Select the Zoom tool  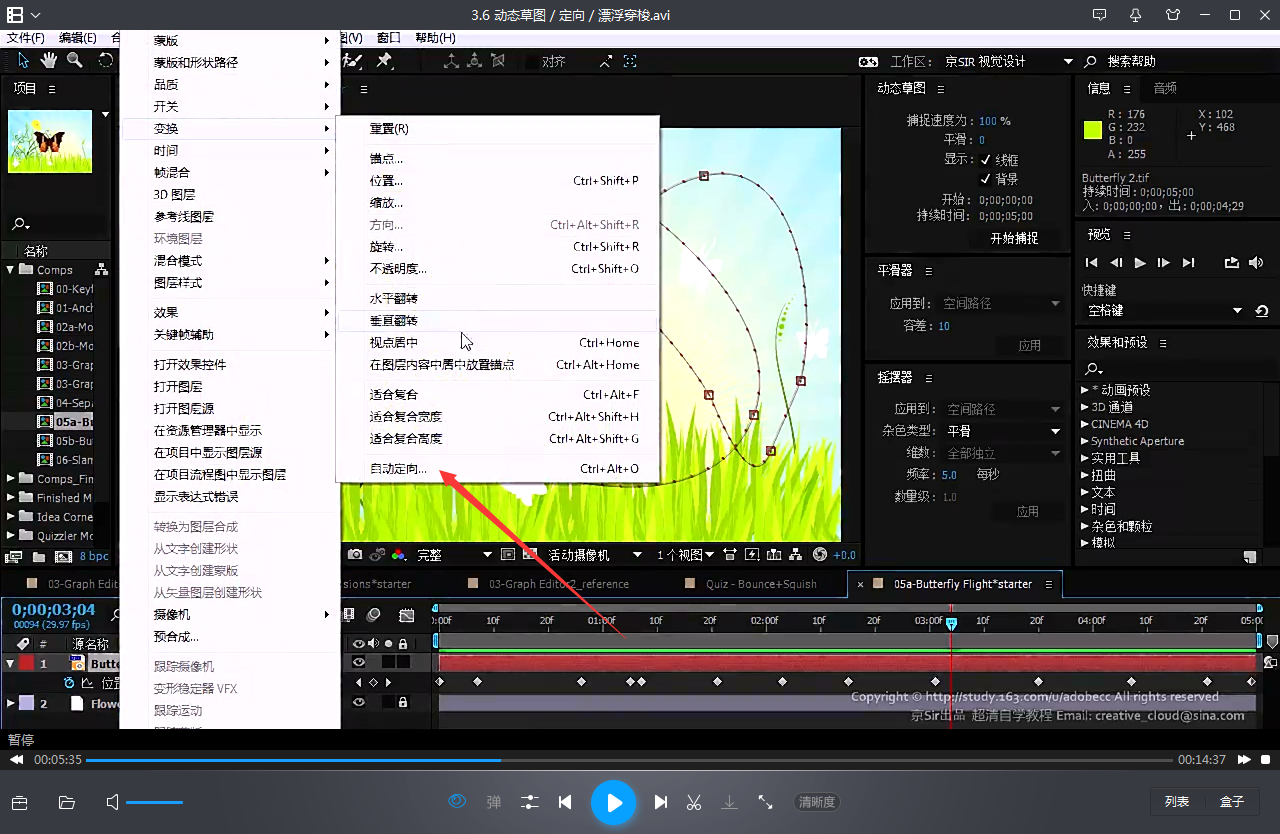click(x=74, y=60)
